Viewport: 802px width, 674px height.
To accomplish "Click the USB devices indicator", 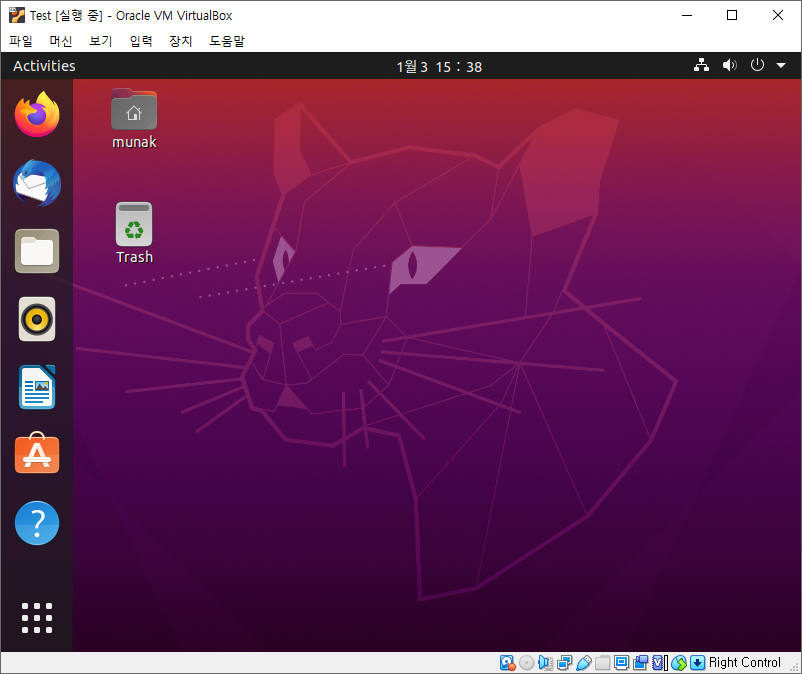I will (584, 663).
